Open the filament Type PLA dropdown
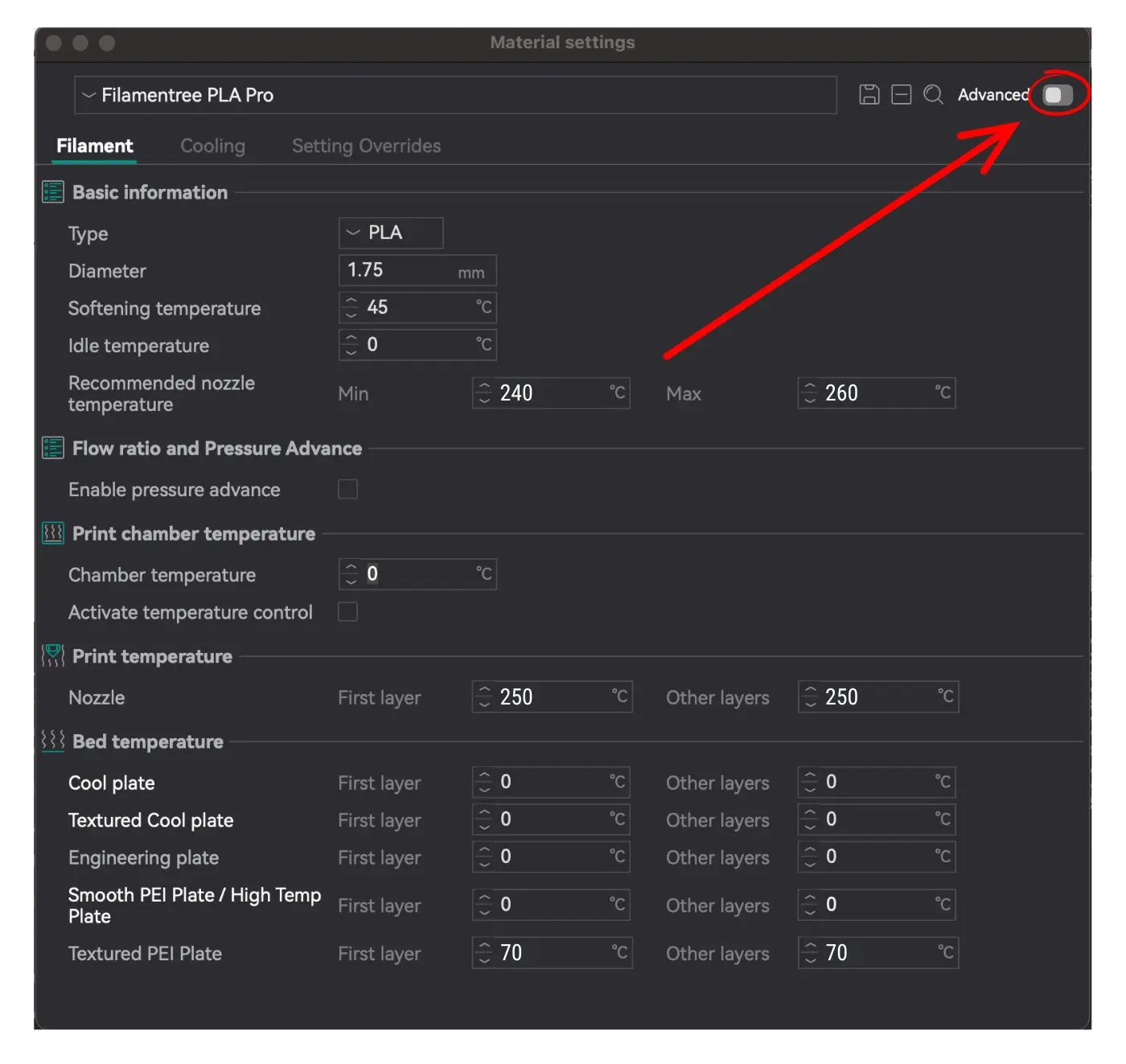 click(x=391, y=232)
